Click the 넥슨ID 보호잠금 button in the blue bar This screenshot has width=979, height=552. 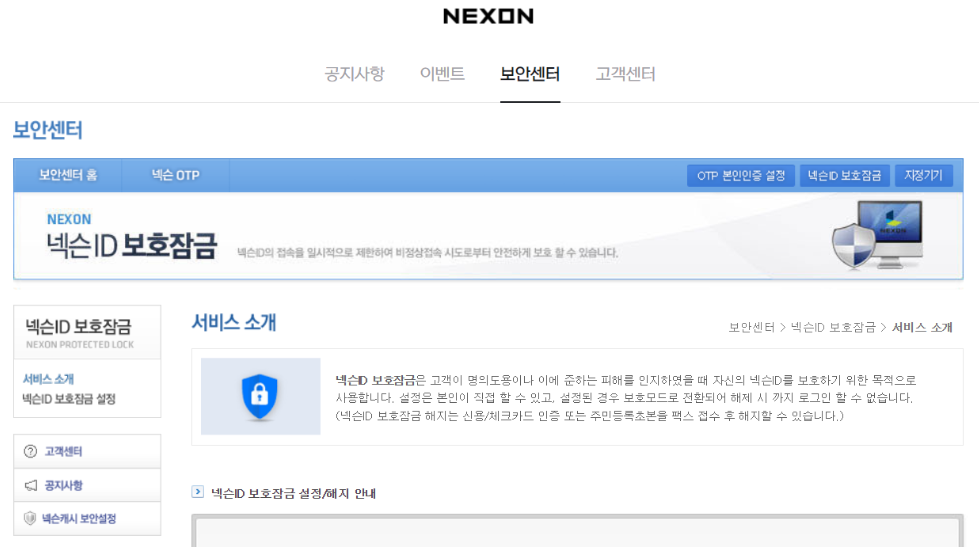point(844,175)
